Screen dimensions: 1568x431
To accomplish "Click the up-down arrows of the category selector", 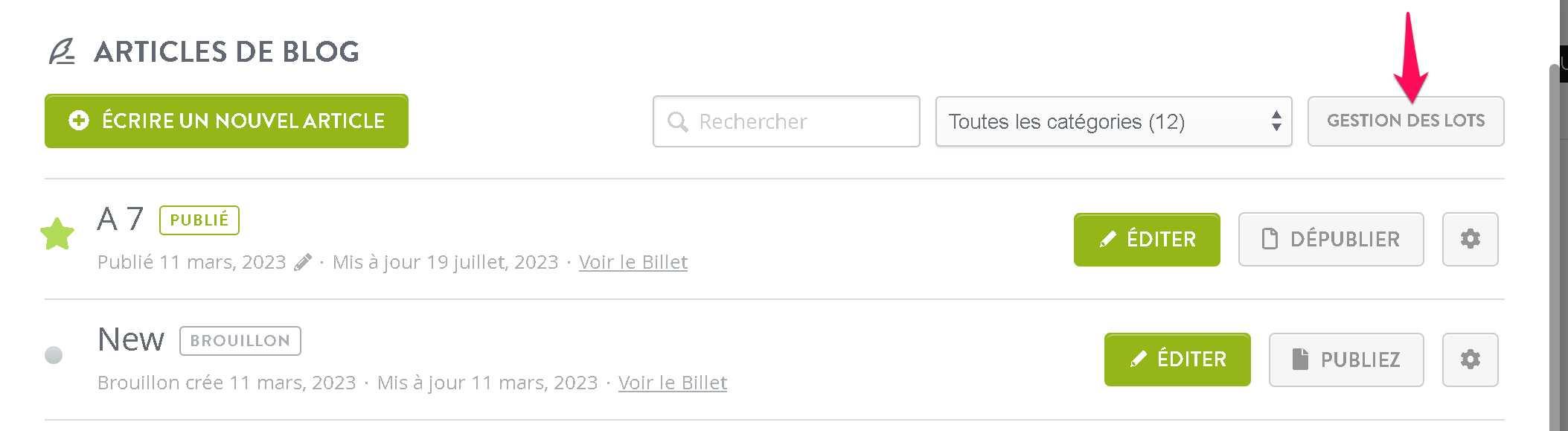I will point(1276,121).
